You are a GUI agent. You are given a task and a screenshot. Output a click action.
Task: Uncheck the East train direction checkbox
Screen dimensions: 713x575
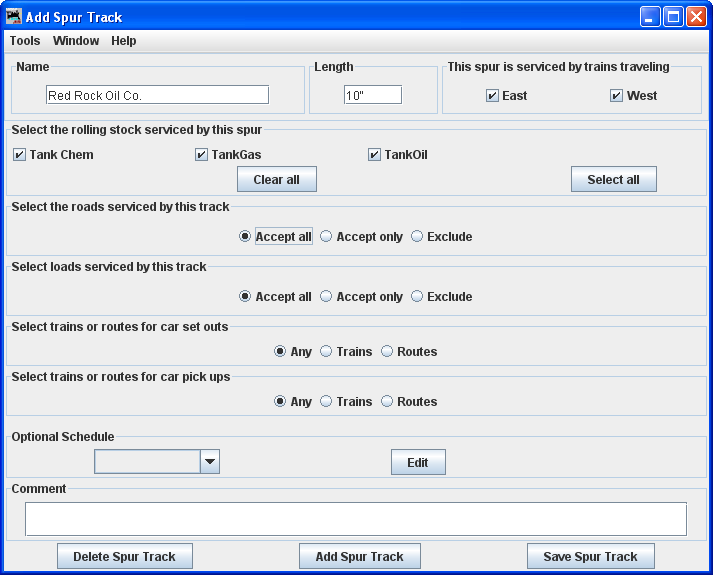click(492, 96)
